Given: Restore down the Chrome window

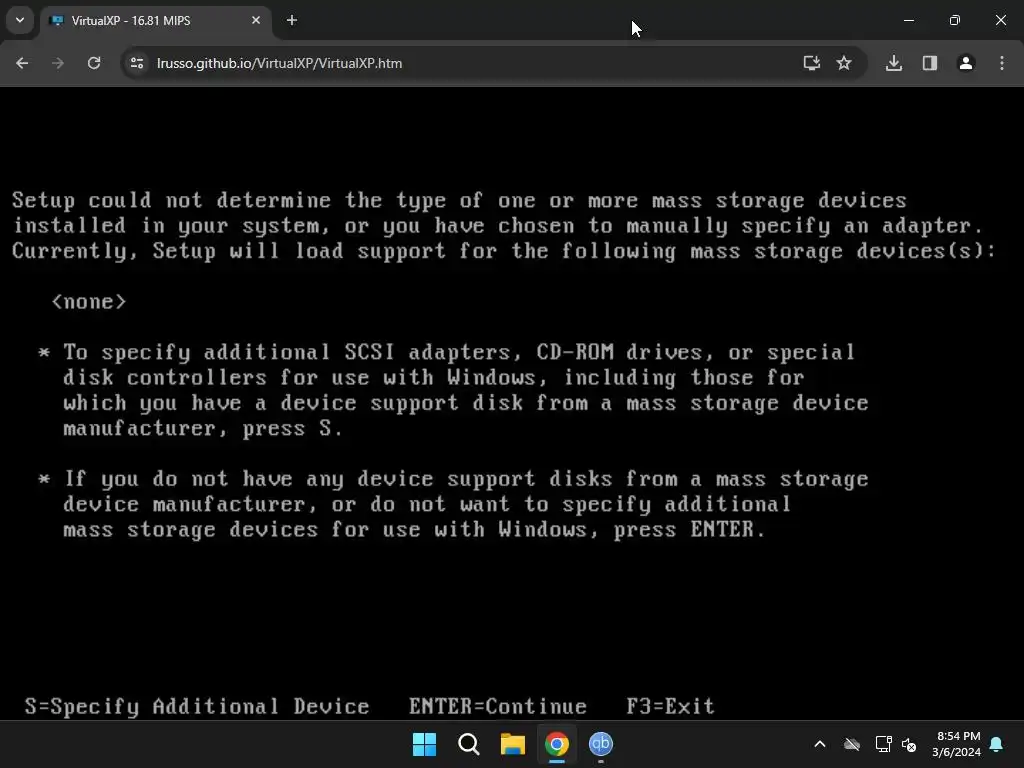Looking at the screenshot, I should [x=955, y=20].
